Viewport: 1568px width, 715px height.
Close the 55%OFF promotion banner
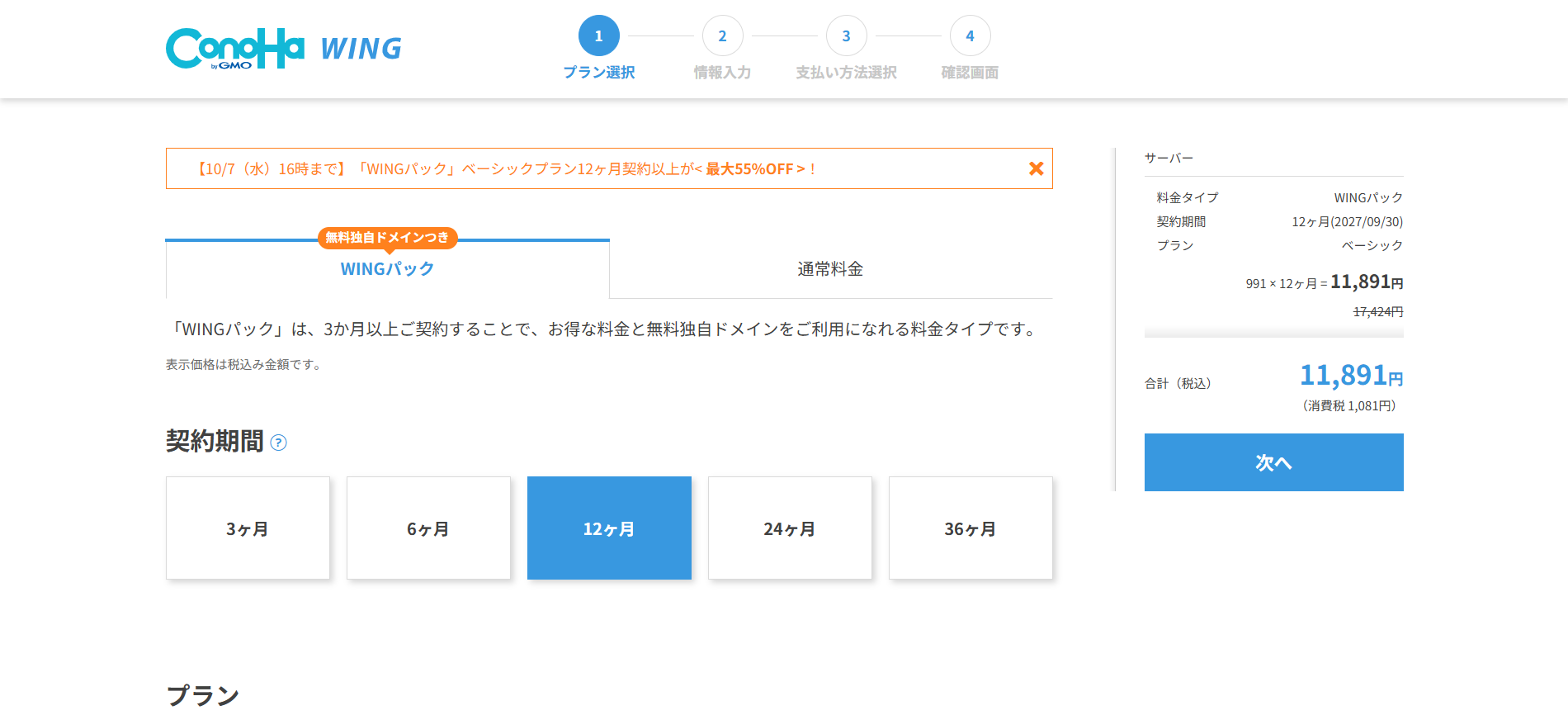coord(1036,168)
